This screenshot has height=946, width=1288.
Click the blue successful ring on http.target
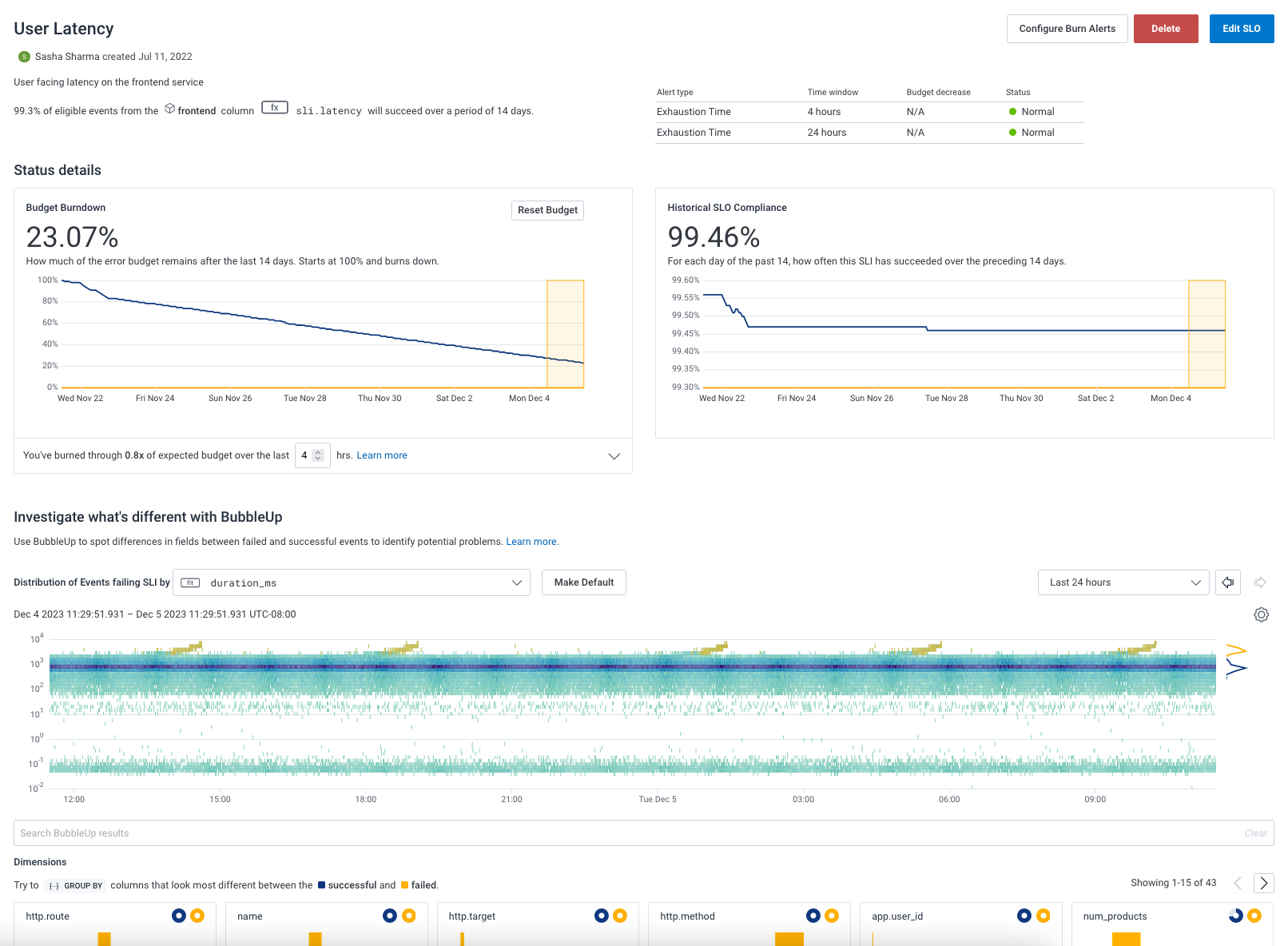pos(602,916)
